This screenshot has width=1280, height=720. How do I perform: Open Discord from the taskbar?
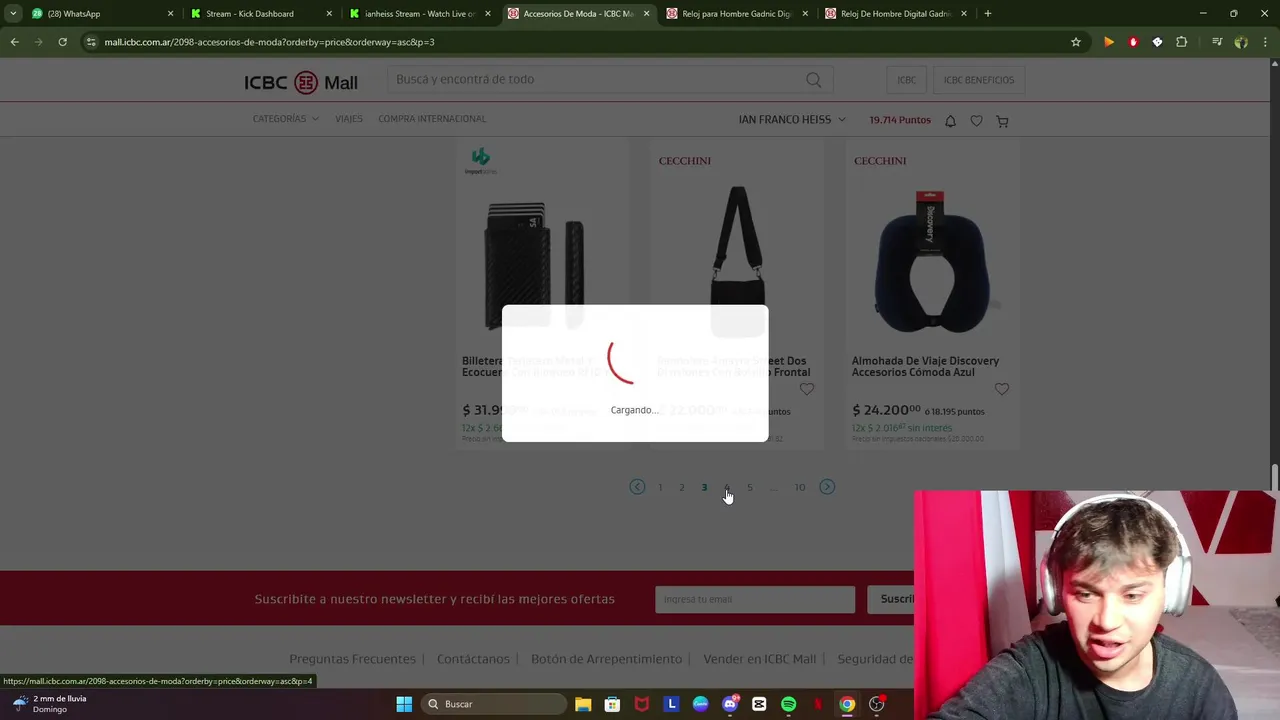[730, 704]
